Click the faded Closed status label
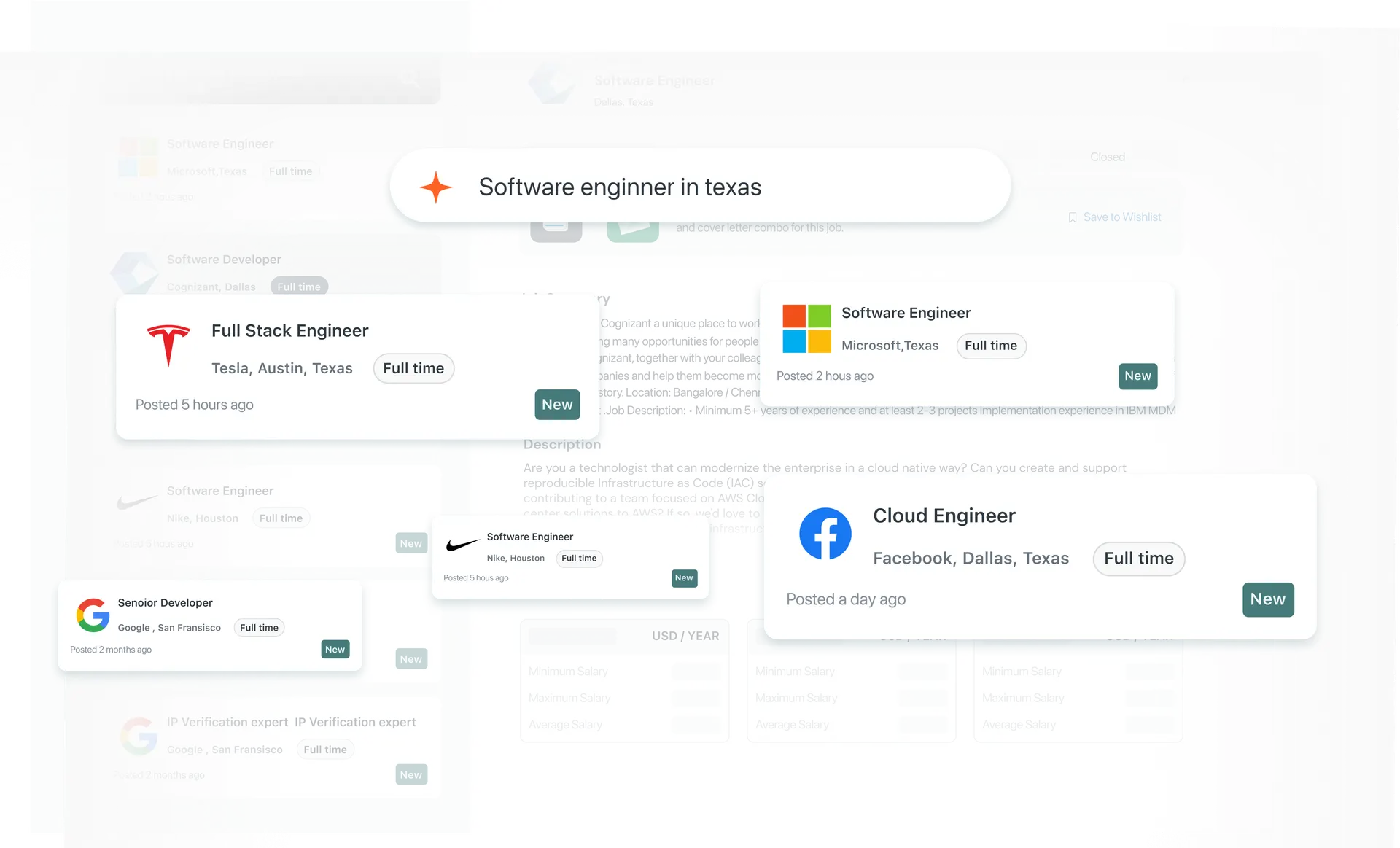1400x848 pixels. click(1108, 157)
